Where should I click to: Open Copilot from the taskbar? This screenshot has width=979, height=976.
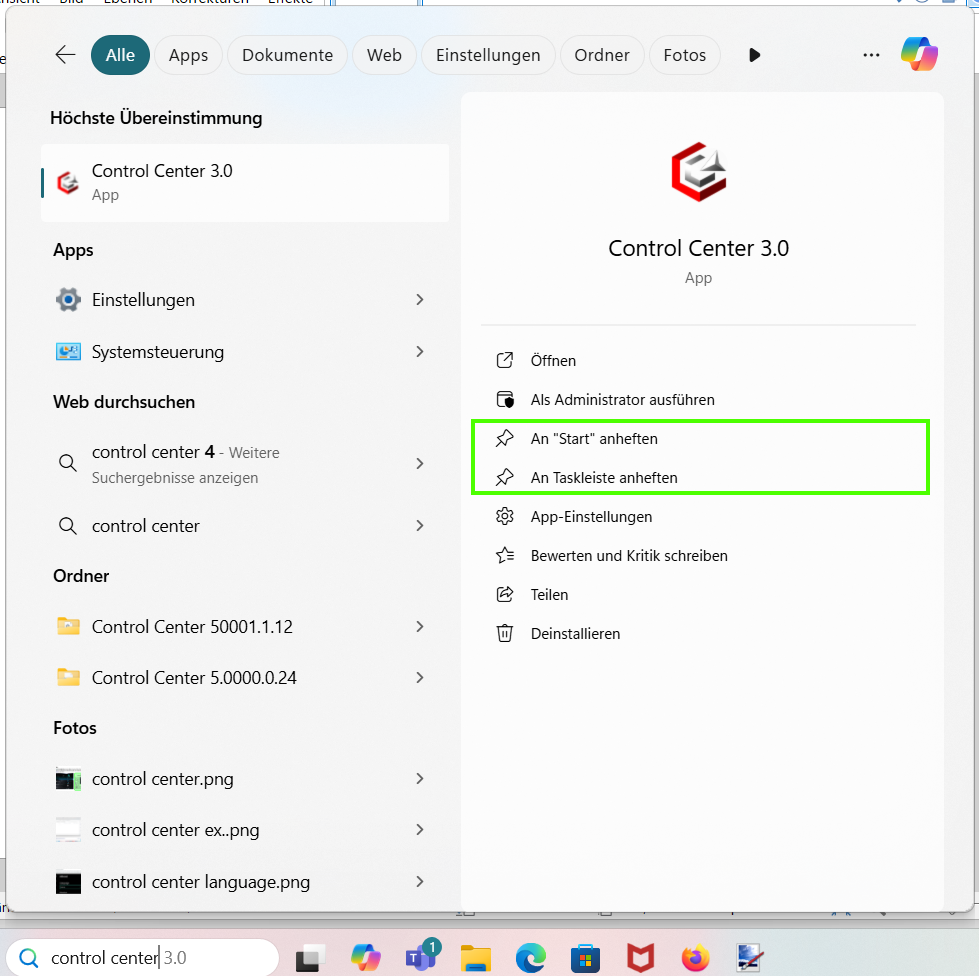[x=365, y=956]
